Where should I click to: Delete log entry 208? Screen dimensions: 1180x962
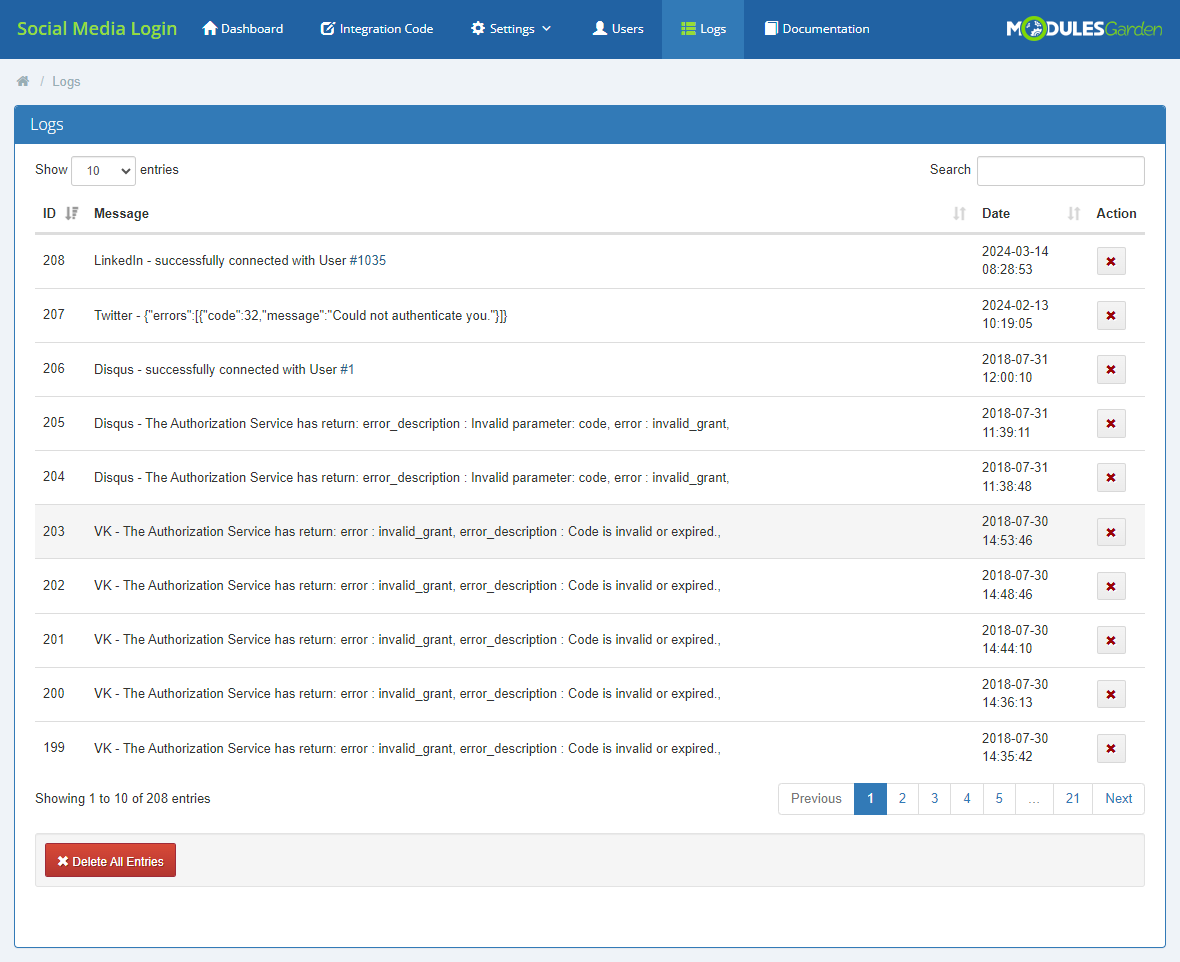pos(1111,261)
